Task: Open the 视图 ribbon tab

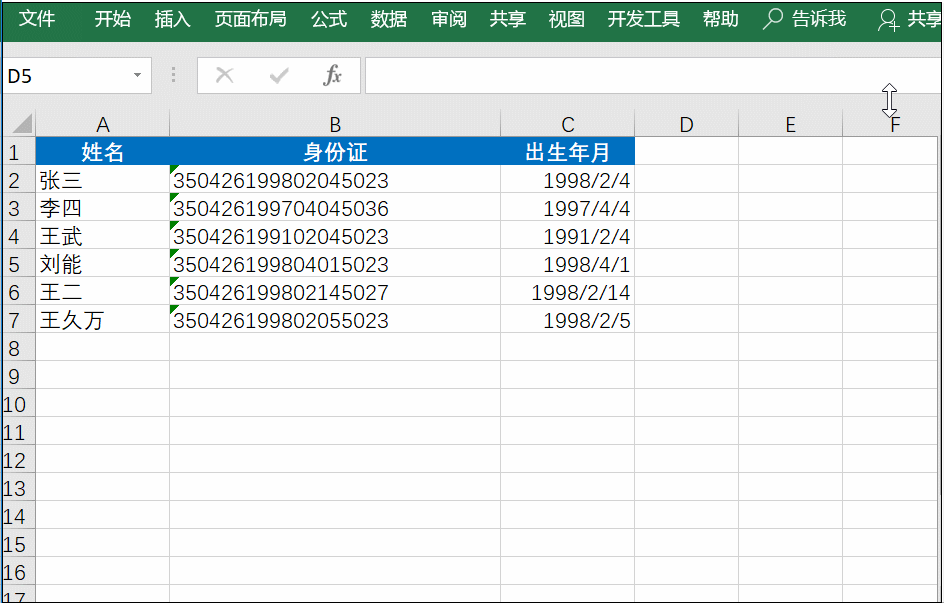Action: coord(567,19)
